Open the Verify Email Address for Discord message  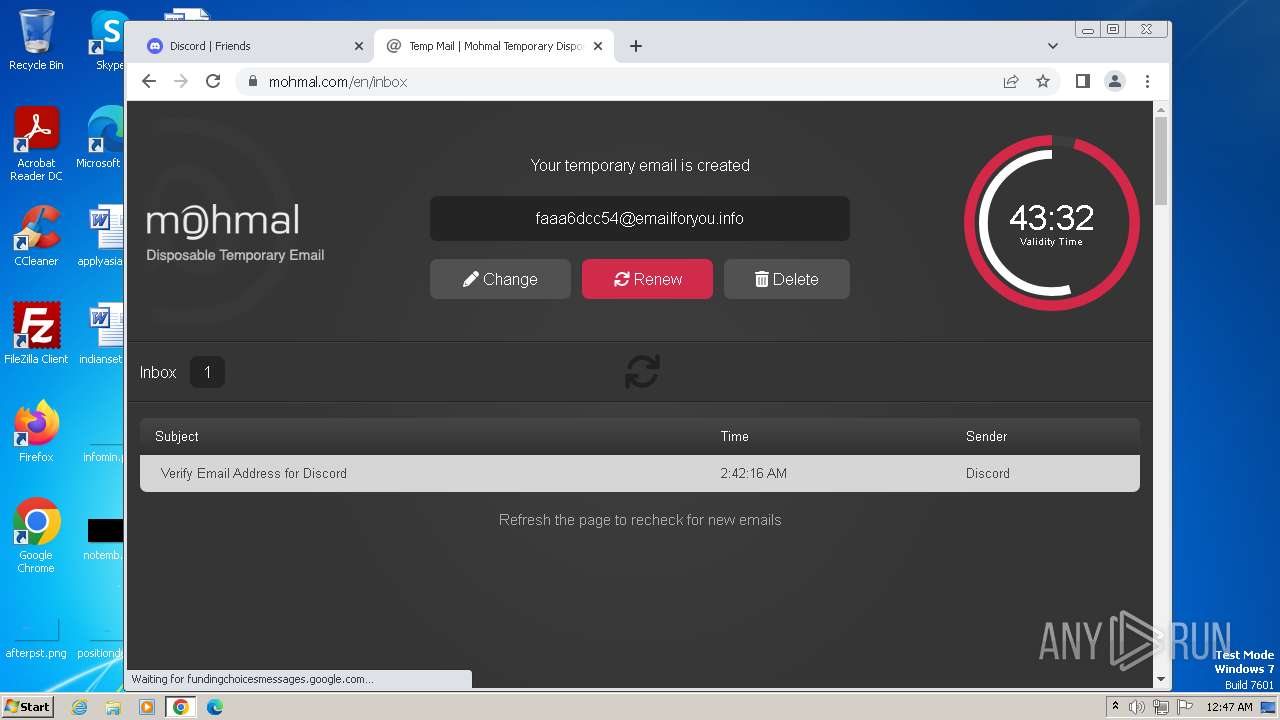[640, 473]
